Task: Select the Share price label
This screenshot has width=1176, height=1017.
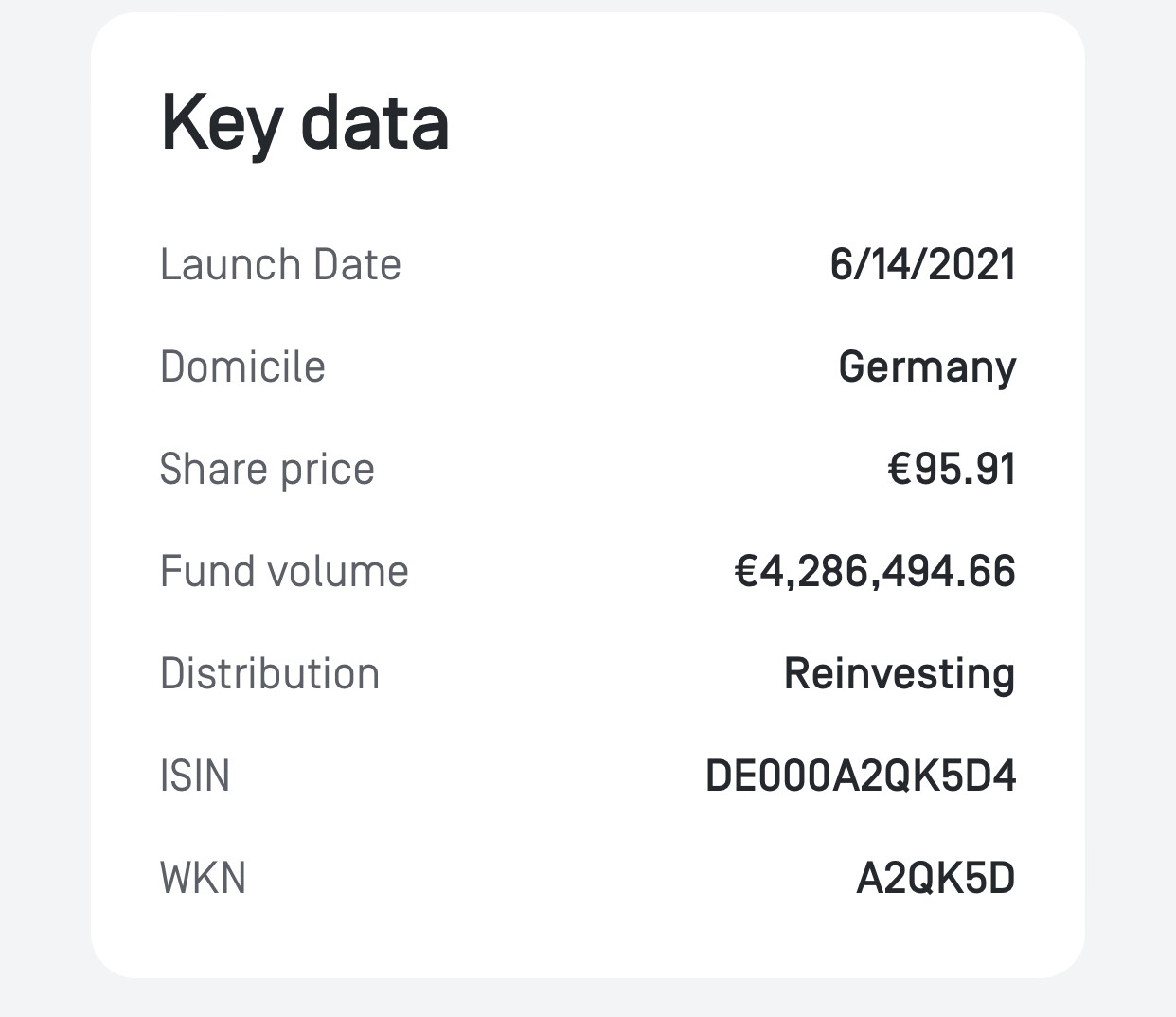Action: [x=267, y=471]
